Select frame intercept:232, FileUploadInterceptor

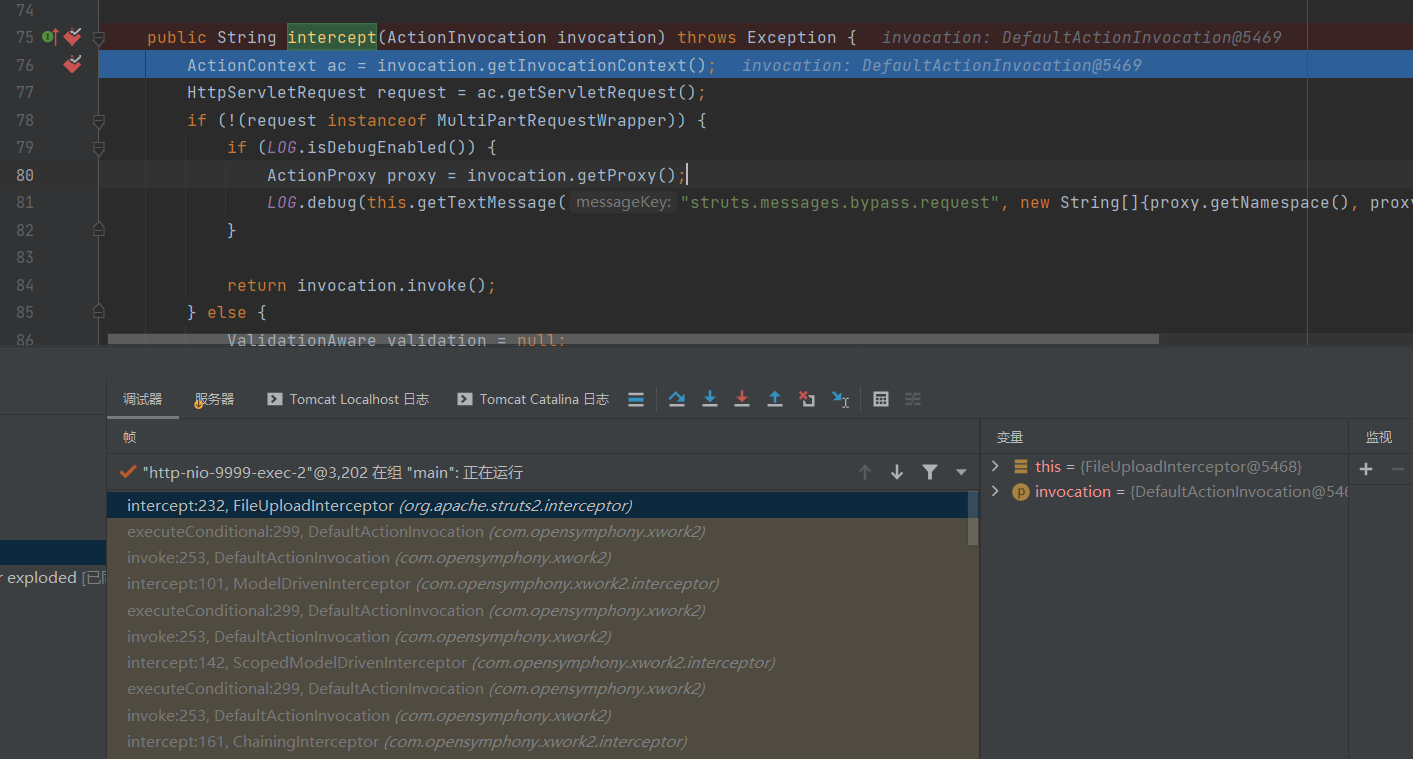537,505
